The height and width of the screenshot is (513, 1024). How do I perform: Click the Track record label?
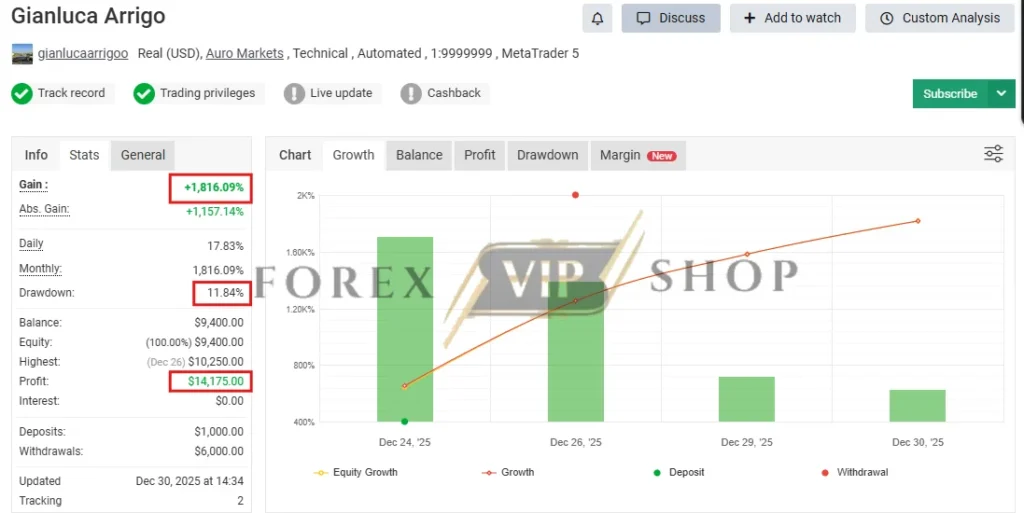(71, 93)
